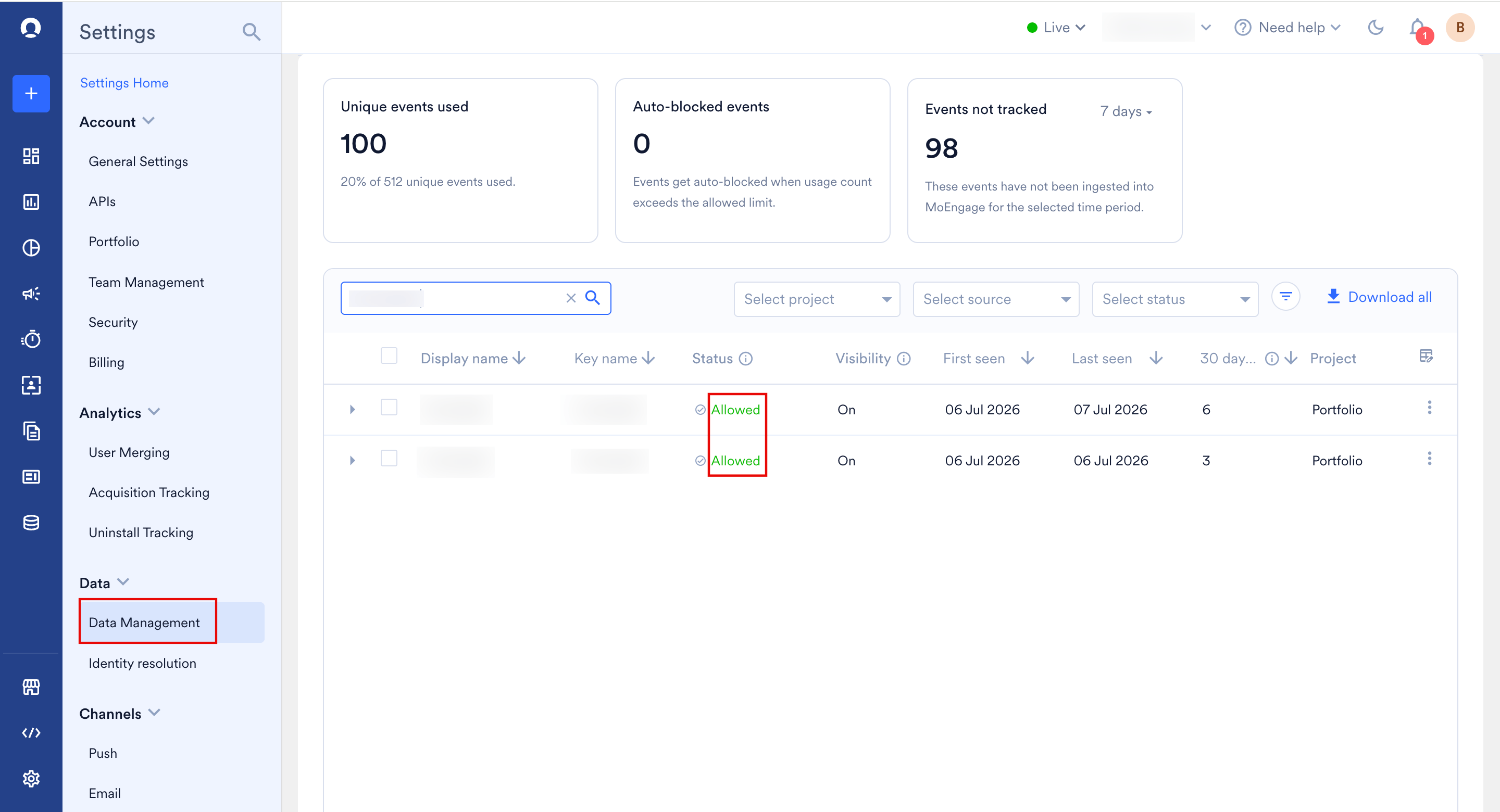Open Security settings
The width and height of the screenshot is (1500, 812).
(113, 322)
